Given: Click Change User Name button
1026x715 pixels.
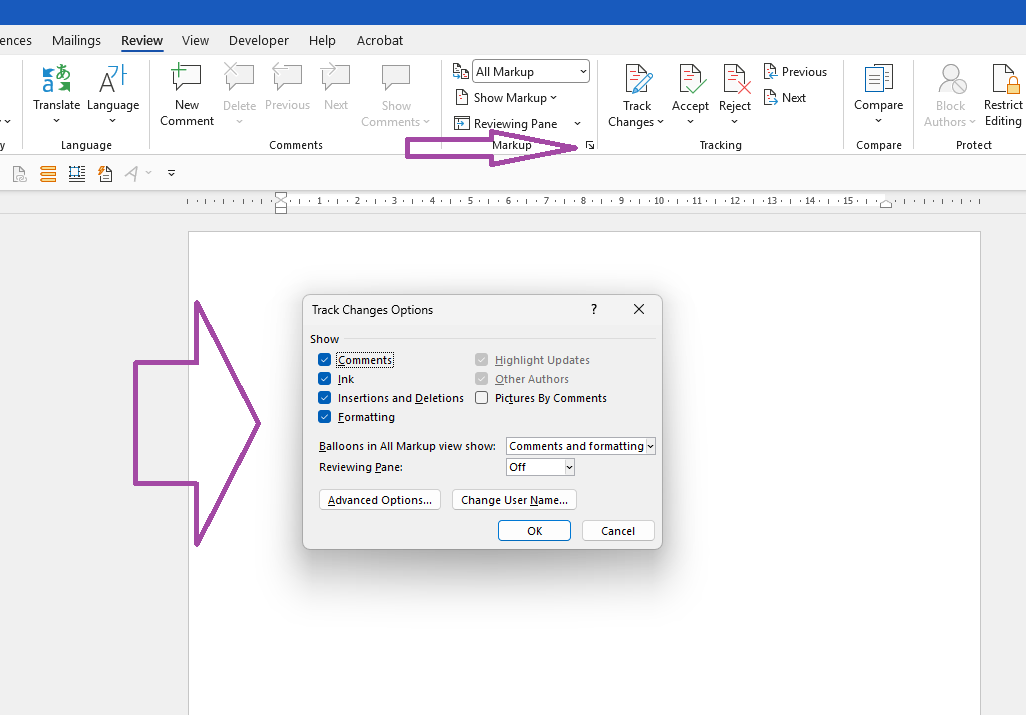Looking at the screenshot, I should 514,500.
